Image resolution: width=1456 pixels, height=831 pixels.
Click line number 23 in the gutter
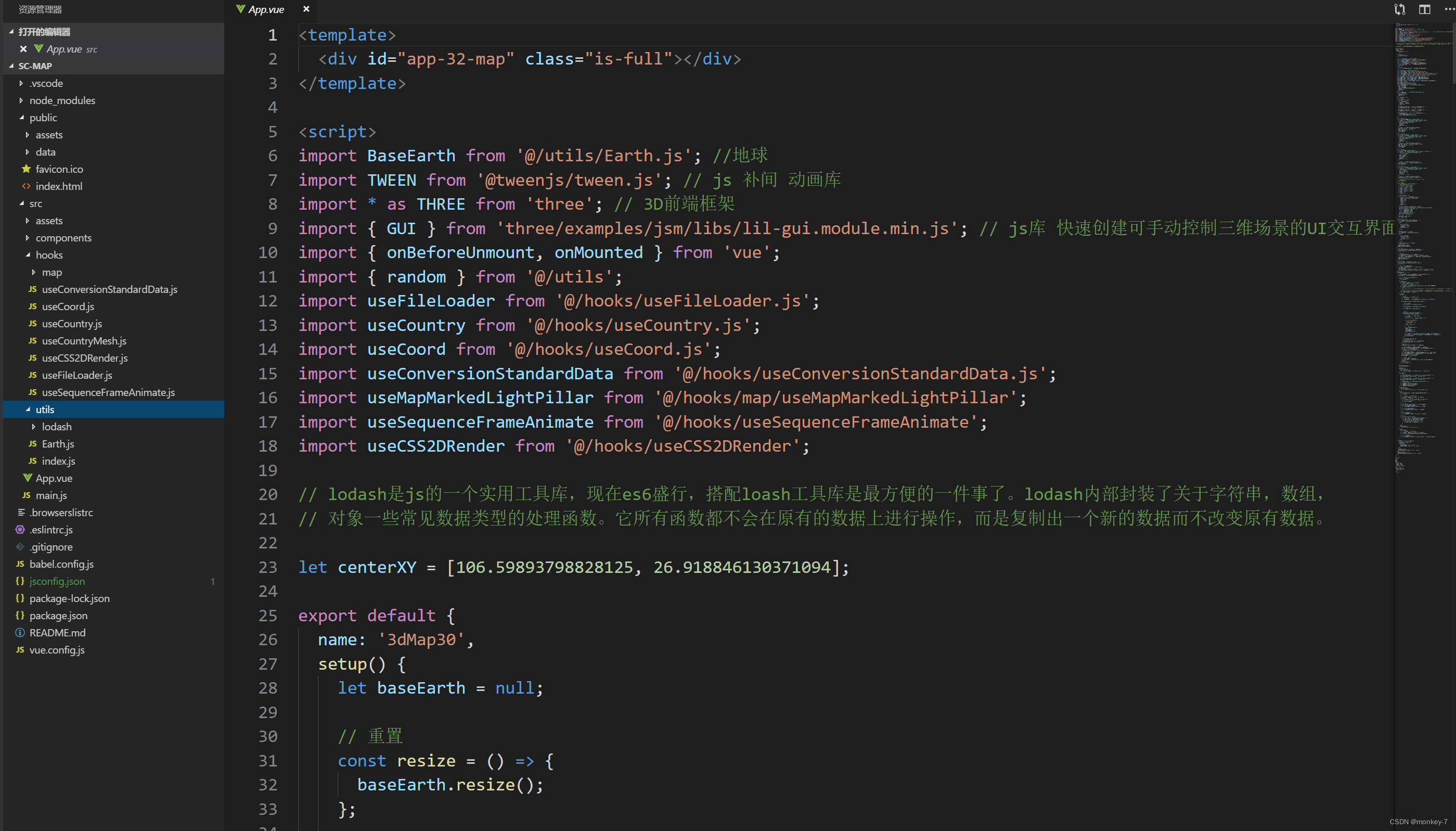[268, 567]
